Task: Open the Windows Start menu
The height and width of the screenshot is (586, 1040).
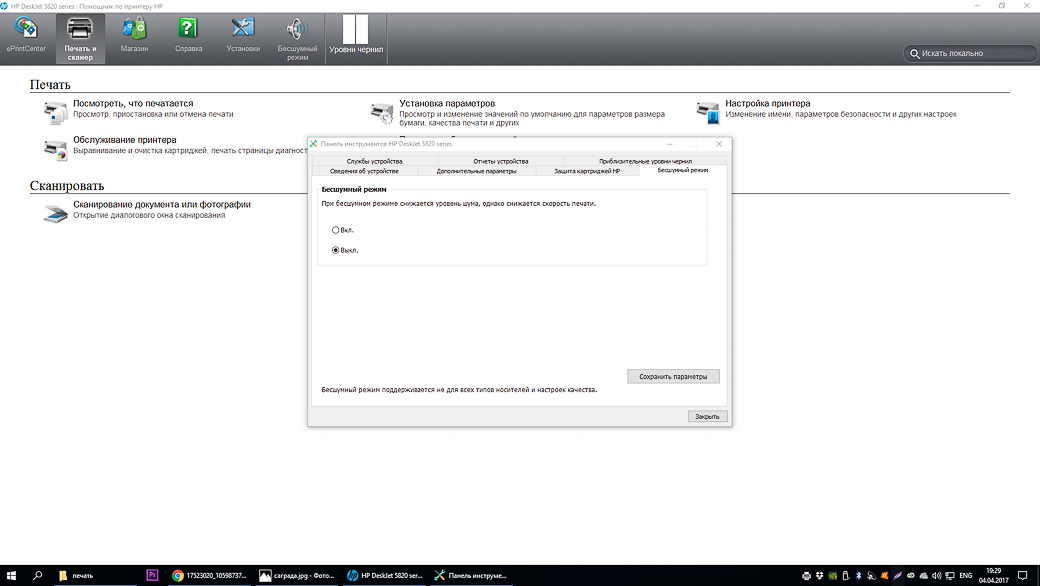Action: pyautogui.click(x=11, y=575)
